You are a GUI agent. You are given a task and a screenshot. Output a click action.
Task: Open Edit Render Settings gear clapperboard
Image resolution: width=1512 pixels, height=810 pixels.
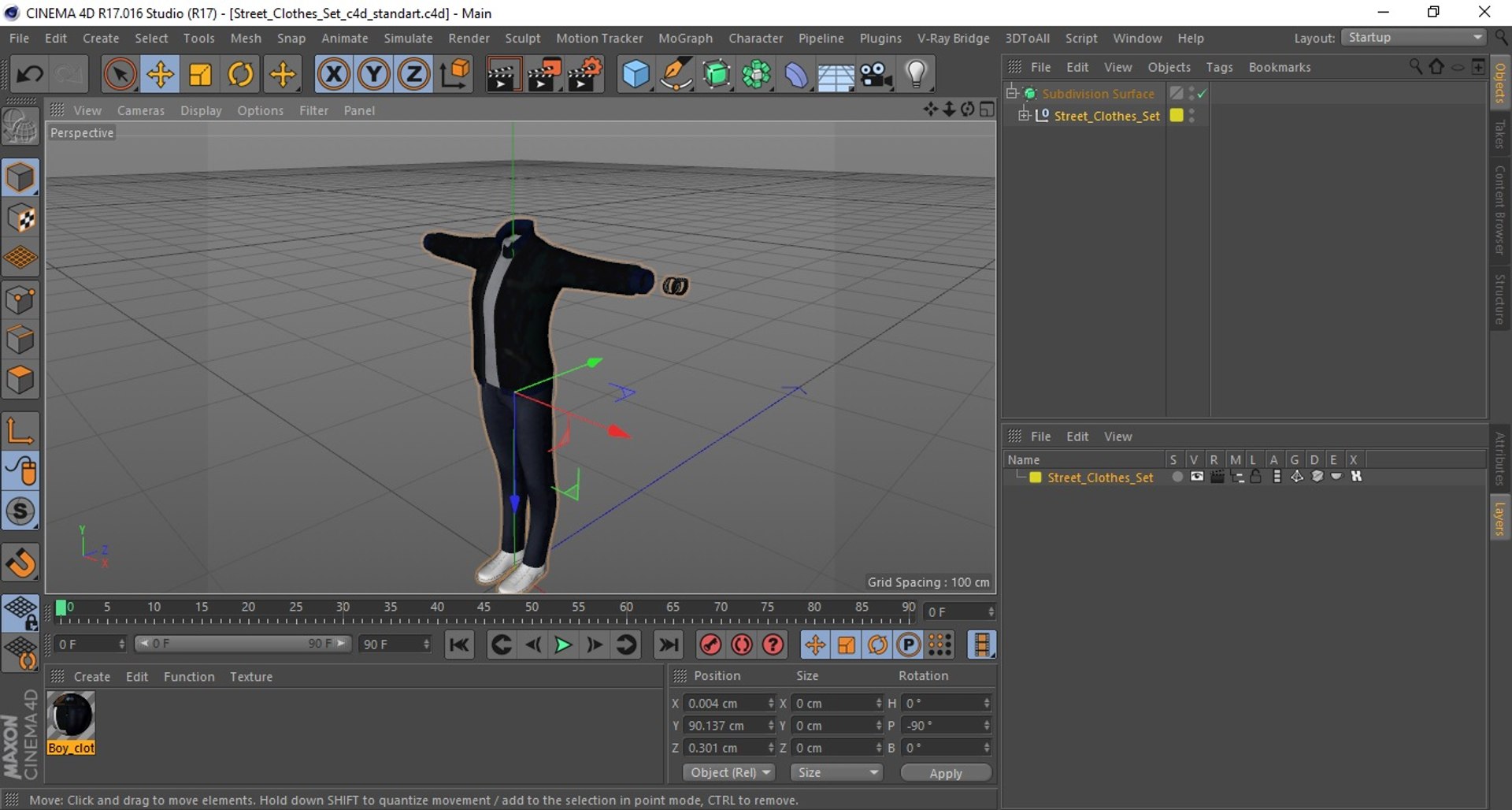pos(584,74)
